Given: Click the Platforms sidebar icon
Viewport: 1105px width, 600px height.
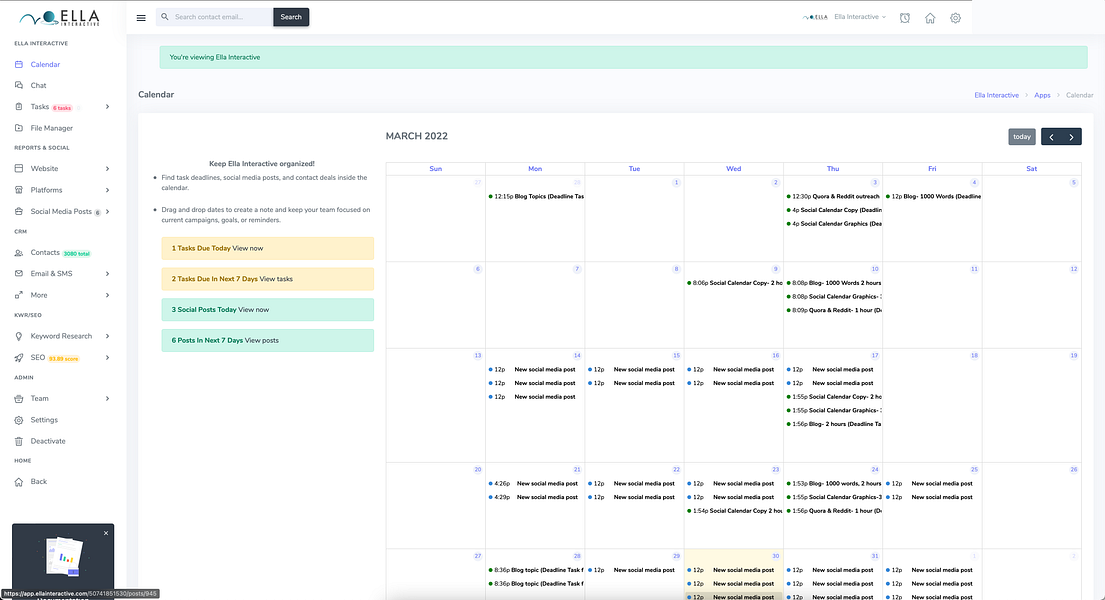Looking at the screenshot, I should click(x=19, y=190).
